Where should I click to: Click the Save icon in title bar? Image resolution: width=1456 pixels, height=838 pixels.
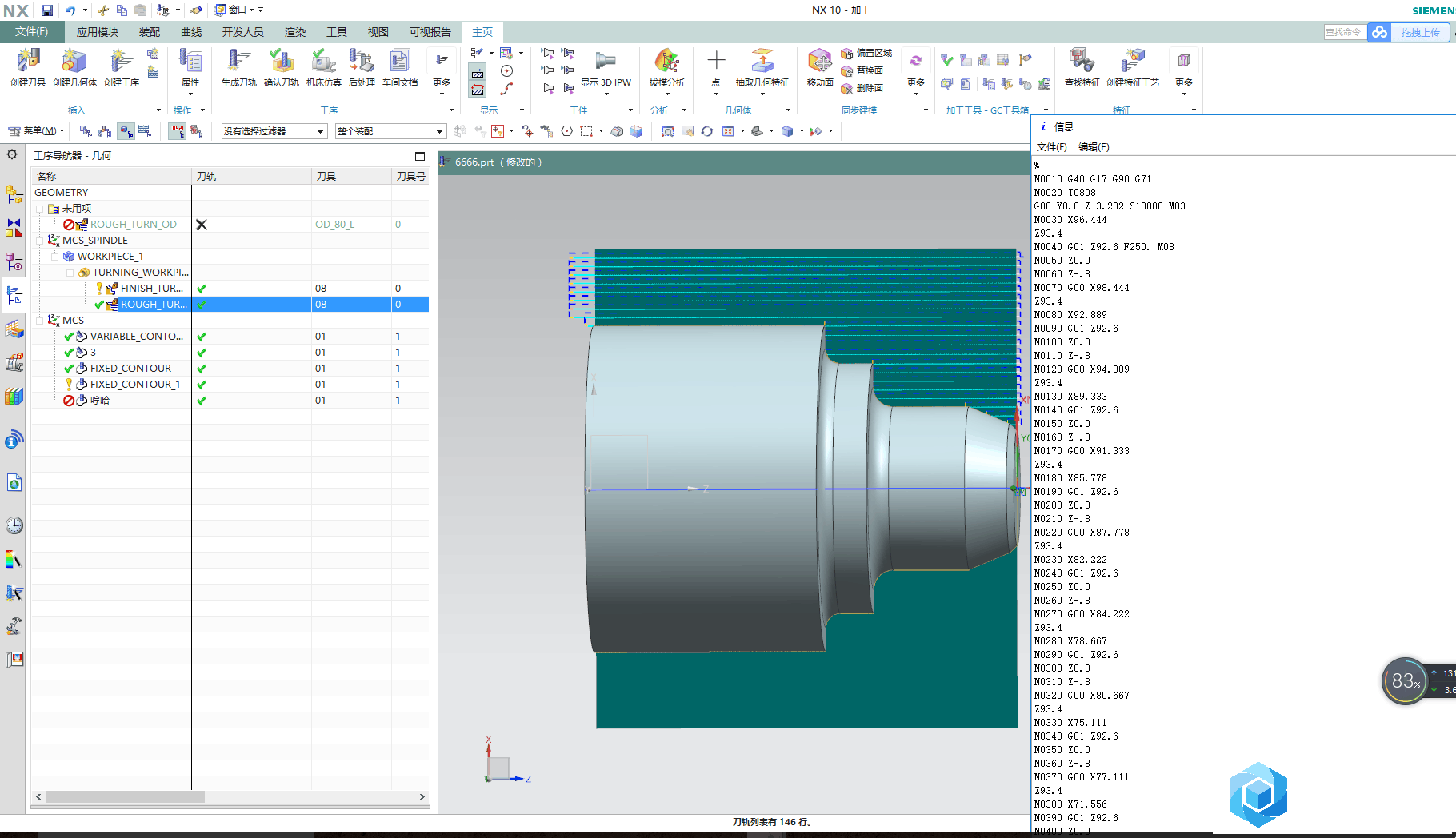point(47,10)
